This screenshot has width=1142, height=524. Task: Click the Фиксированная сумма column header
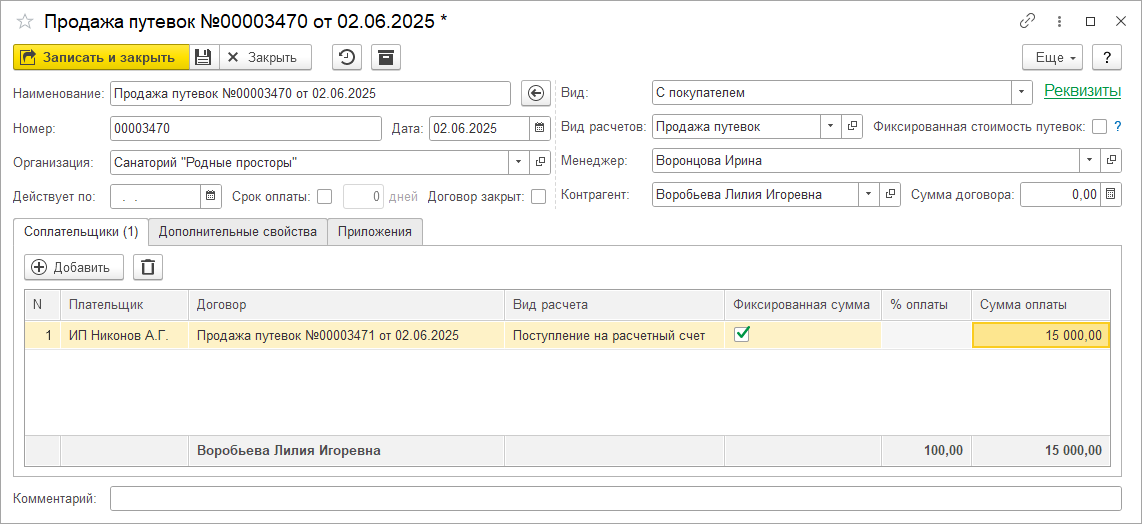803,305
